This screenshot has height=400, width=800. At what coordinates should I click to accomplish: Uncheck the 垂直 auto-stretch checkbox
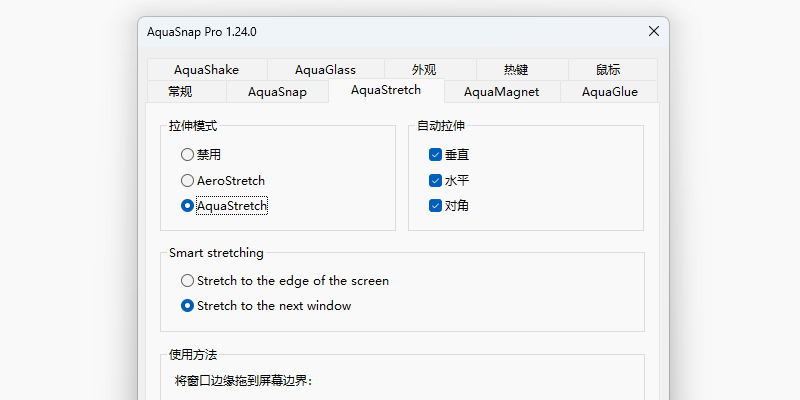pos(435,155)
